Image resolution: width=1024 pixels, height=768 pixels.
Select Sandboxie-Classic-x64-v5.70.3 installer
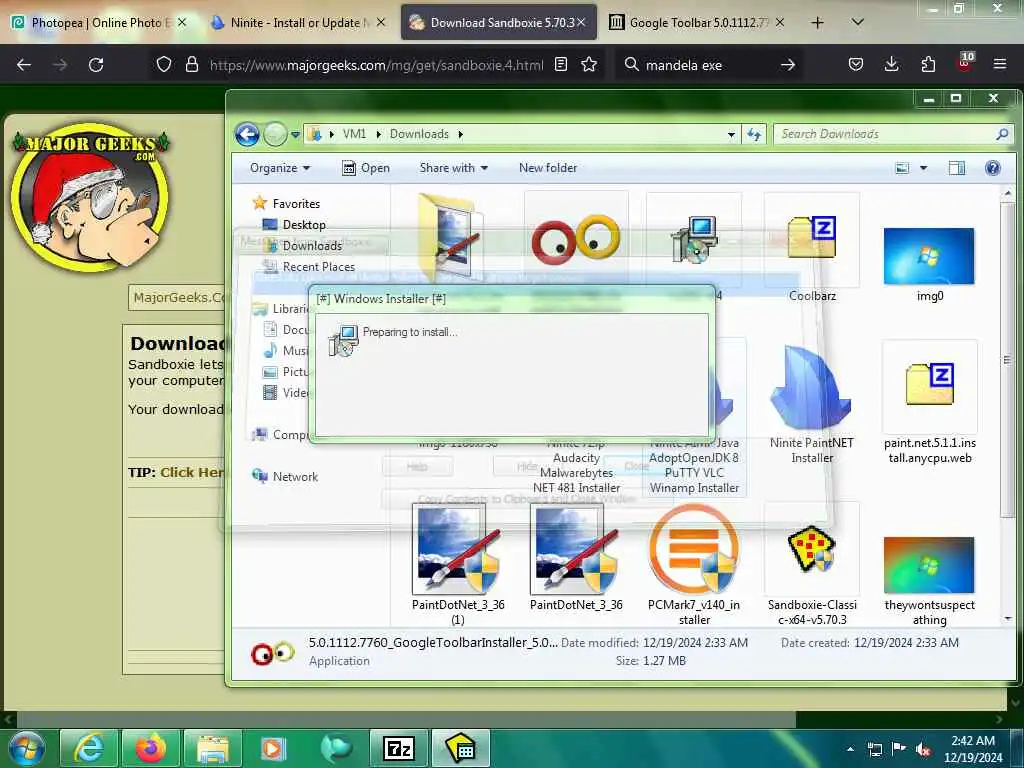pyautogui.click(x=812, y=566)
